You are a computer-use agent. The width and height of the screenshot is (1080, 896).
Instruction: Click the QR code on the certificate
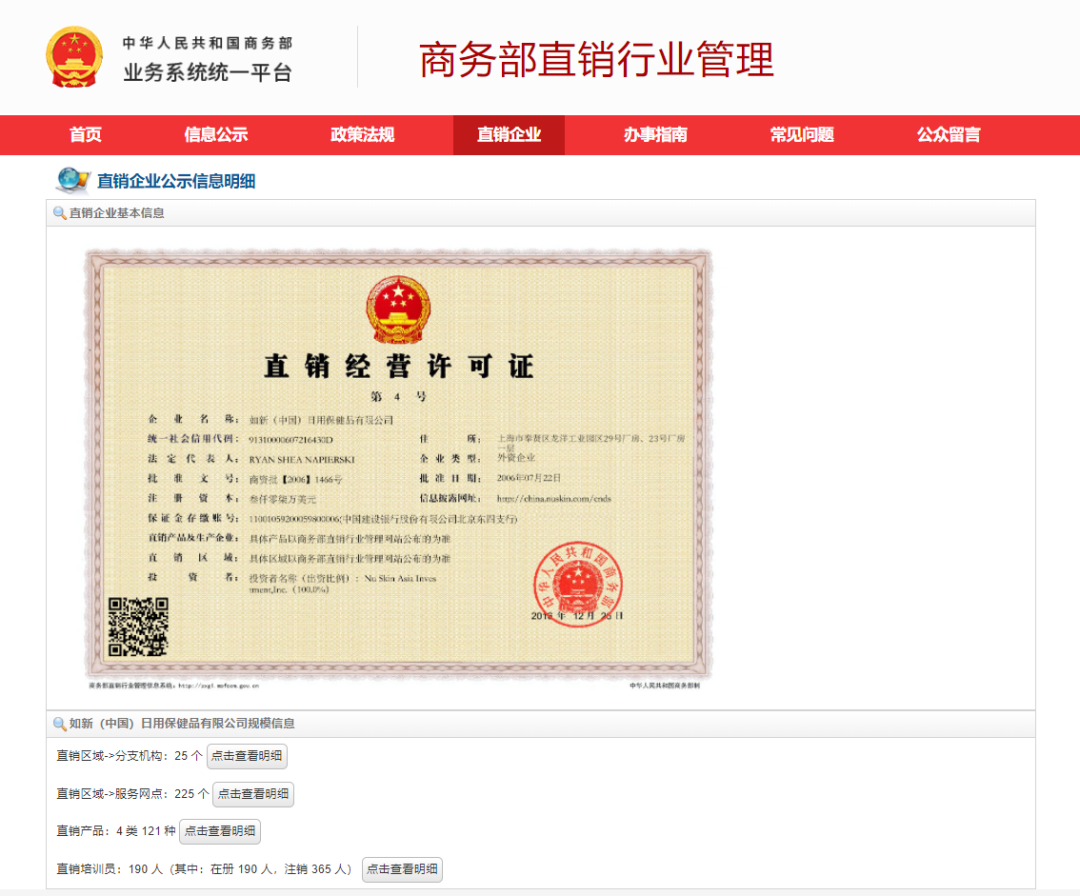(138, 627)
